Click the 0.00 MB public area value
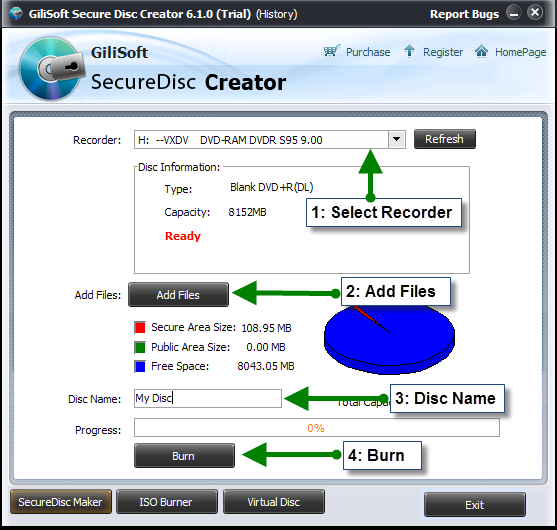 (x=266, y=347)
